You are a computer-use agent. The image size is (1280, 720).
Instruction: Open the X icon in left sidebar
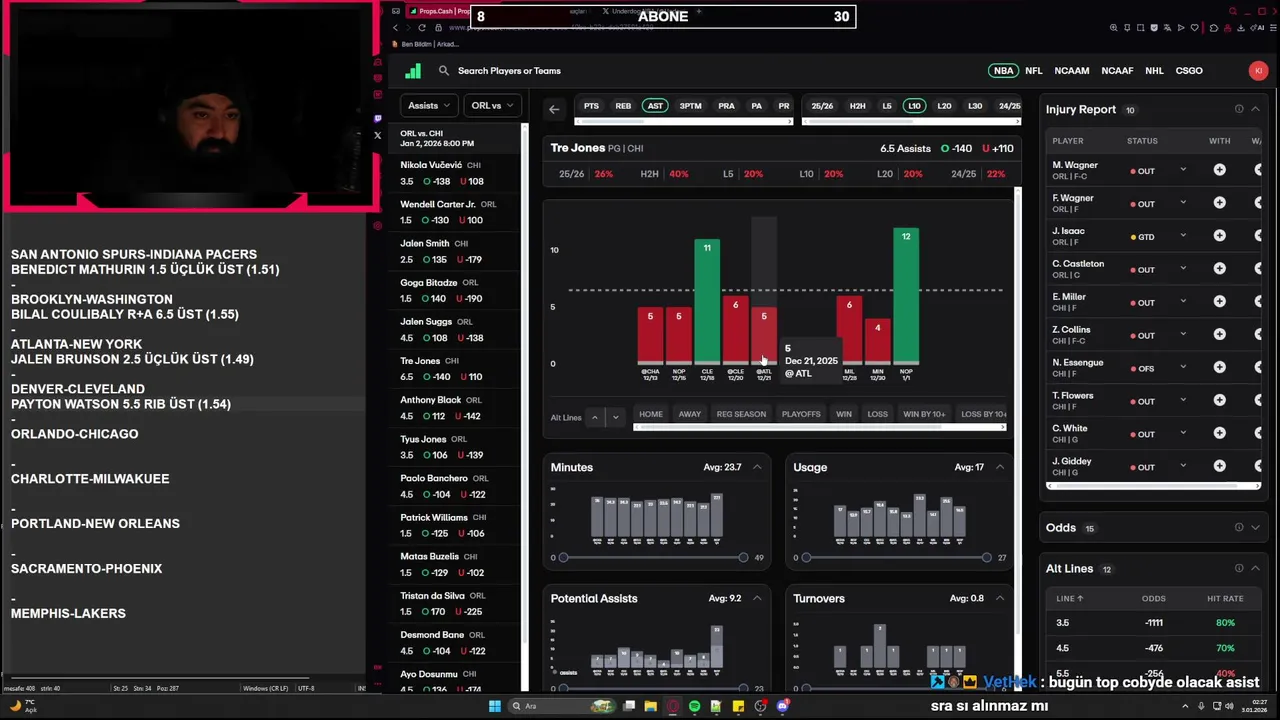click(377, 135)
